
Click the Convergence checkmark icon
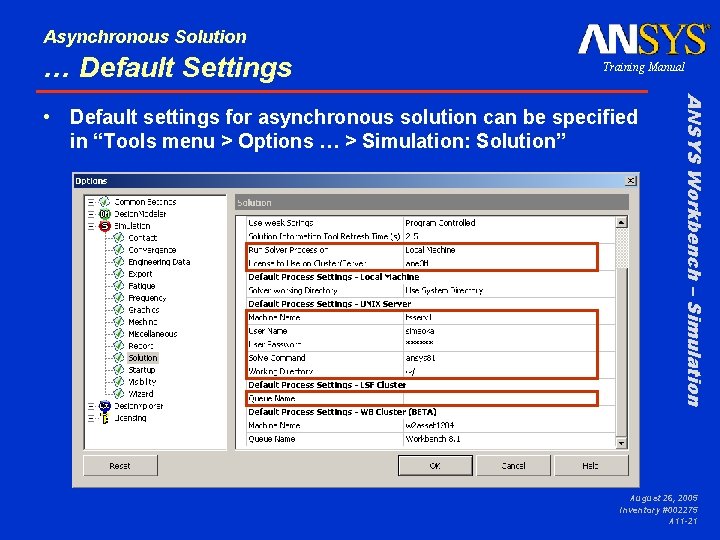click(x=118, y=250)
